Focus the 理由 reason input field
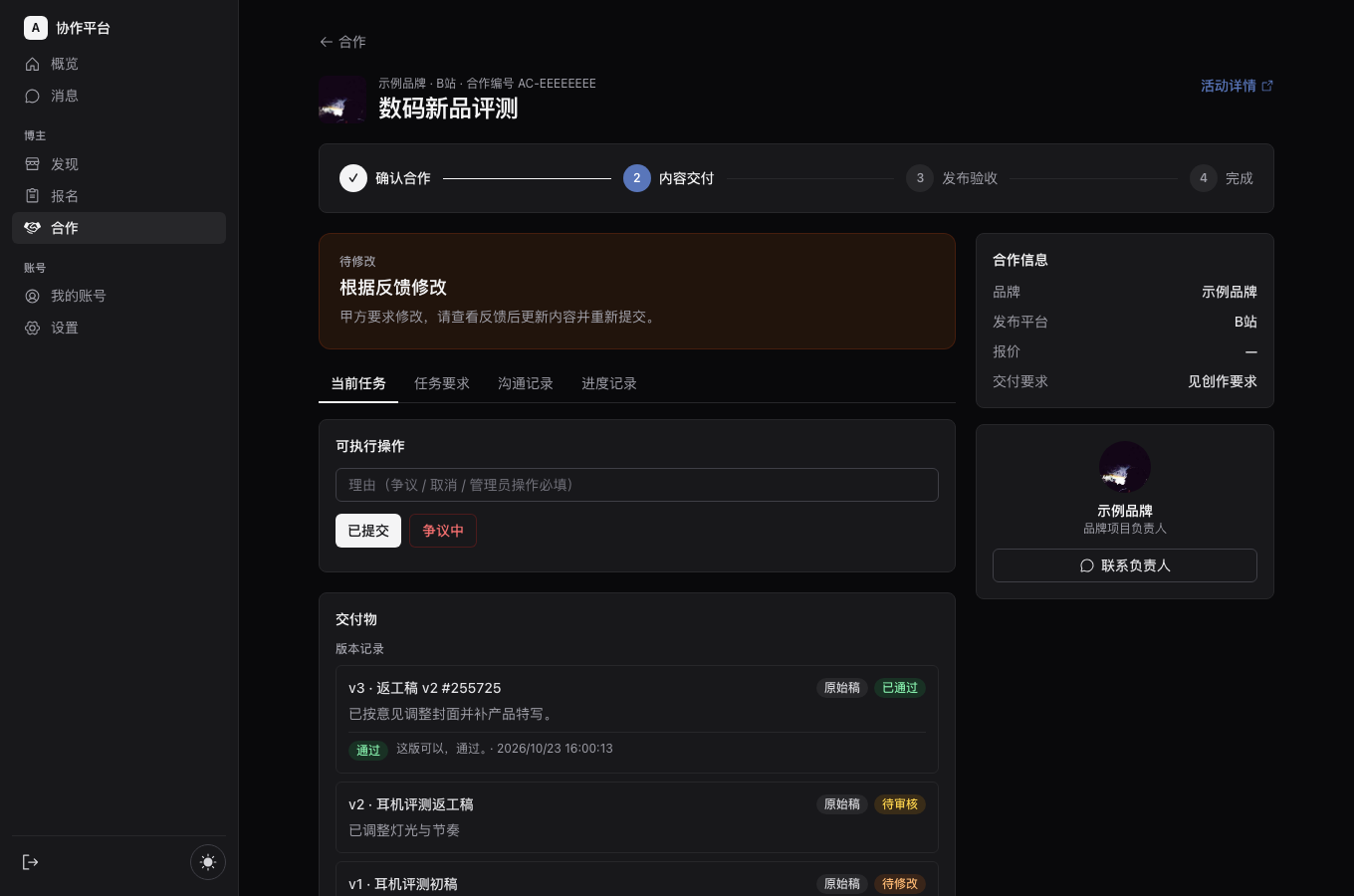Screen dimensions: 1354x896 pyautogui.click(x=637, y=485)
